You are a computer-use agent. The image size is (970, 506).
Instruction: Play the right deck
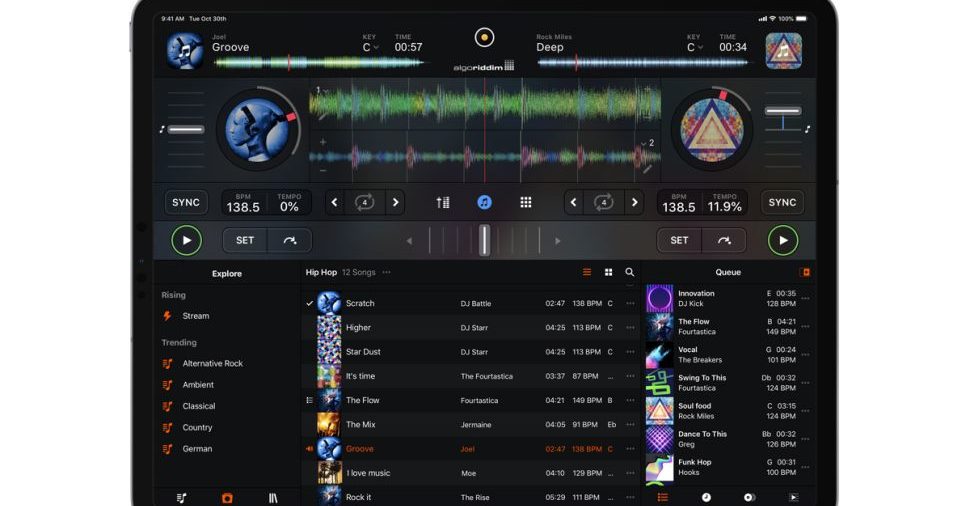[x=783, y=241]
